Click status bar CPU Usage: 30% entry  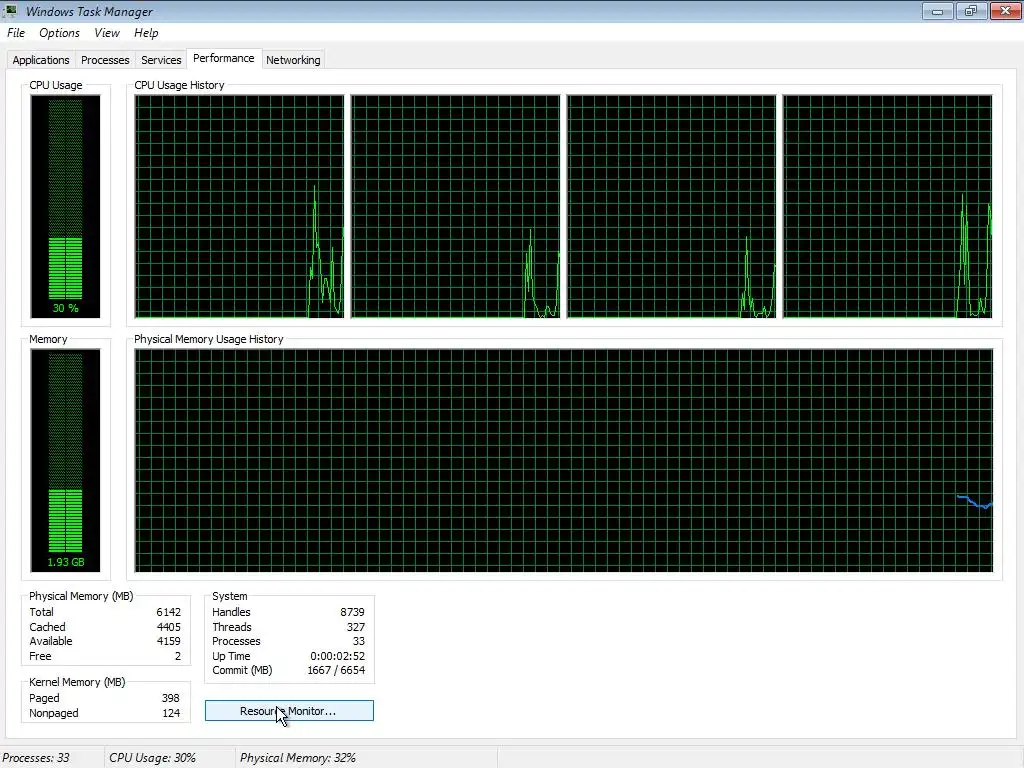(152, 758)
